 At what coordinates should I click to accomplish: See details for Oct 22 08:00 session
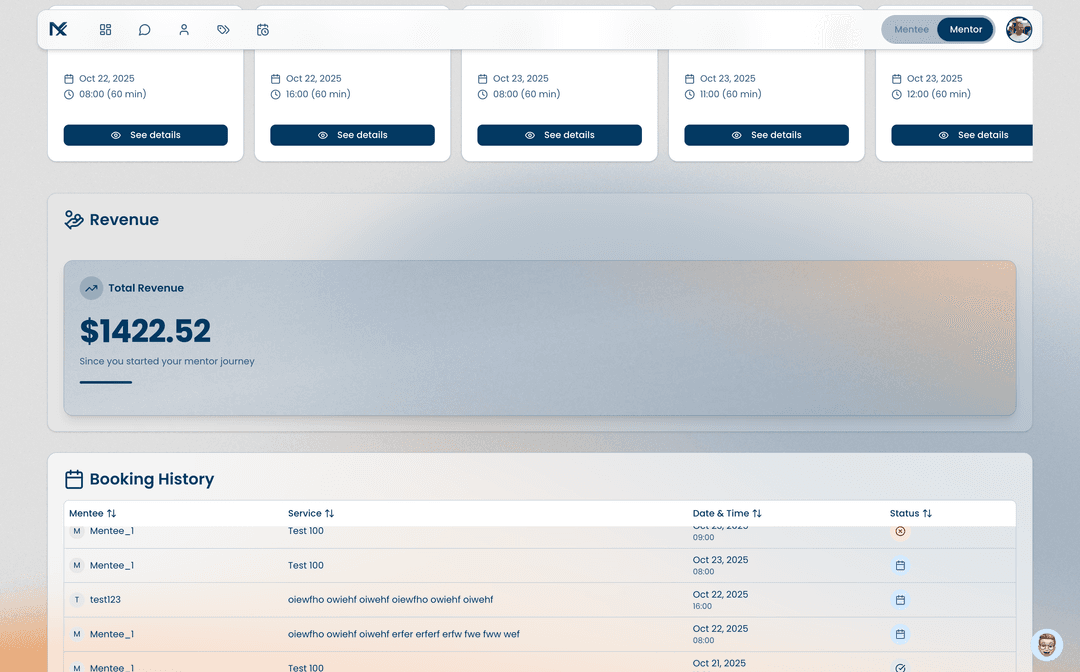click(146, 135)
